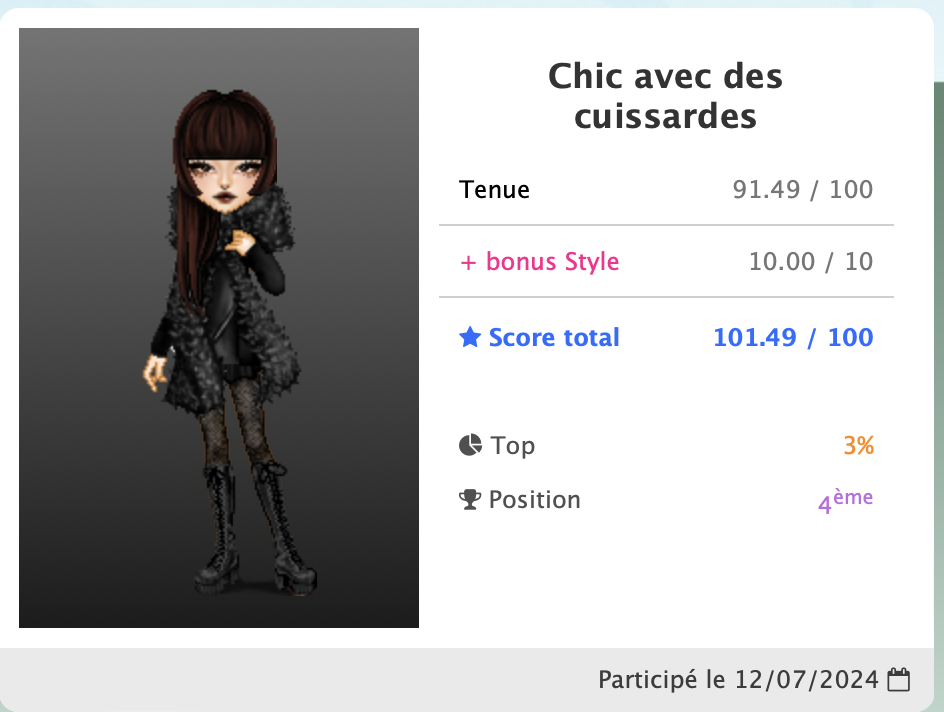The image size is (944, 712).
Task: Click the purple 4ème position value
Action: click(846, 501)
